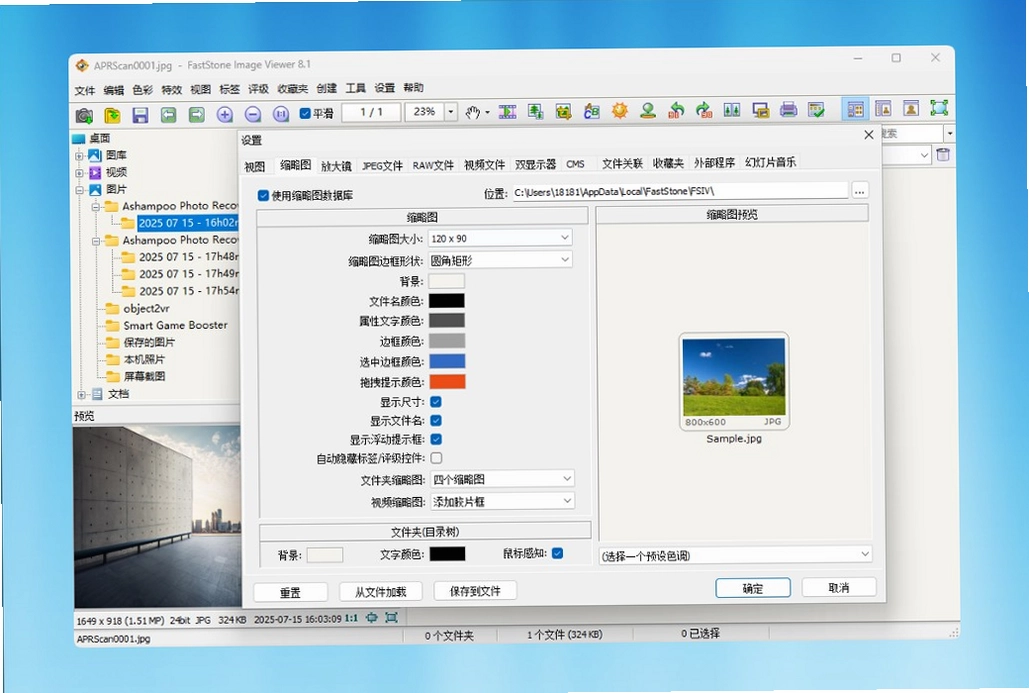
Task: Click the Sample.jpg preview thumbnail
Action: coord(734,381)
